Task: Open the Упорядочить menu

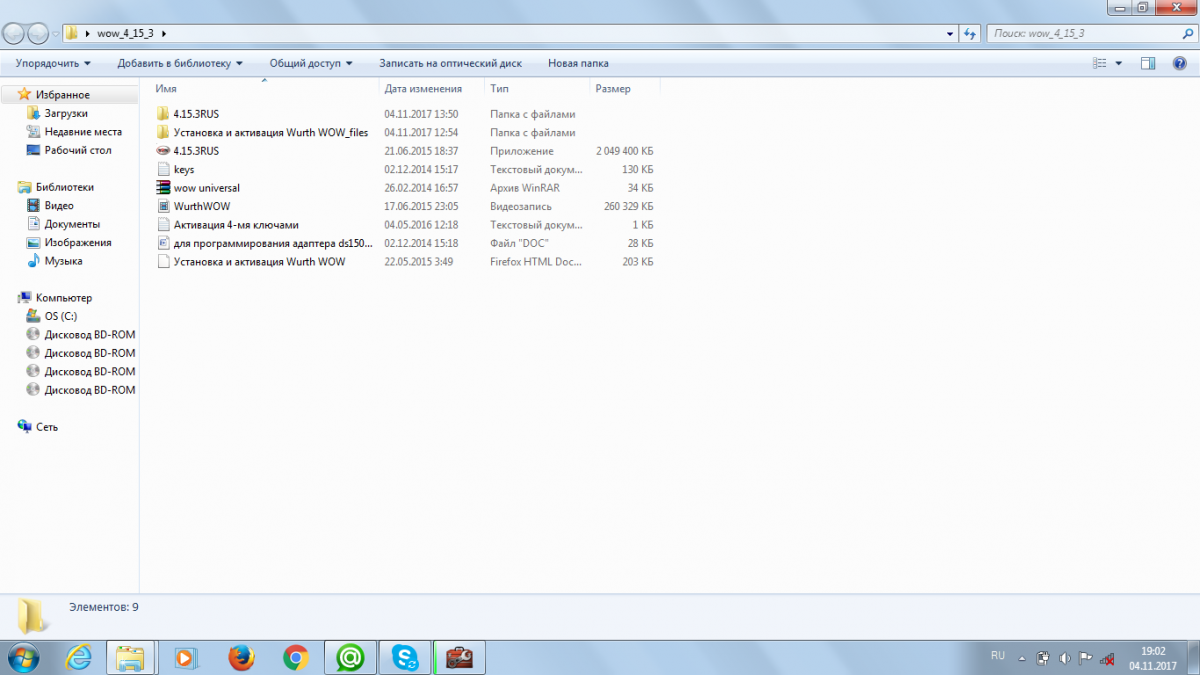Action: [x=53, y=63]
